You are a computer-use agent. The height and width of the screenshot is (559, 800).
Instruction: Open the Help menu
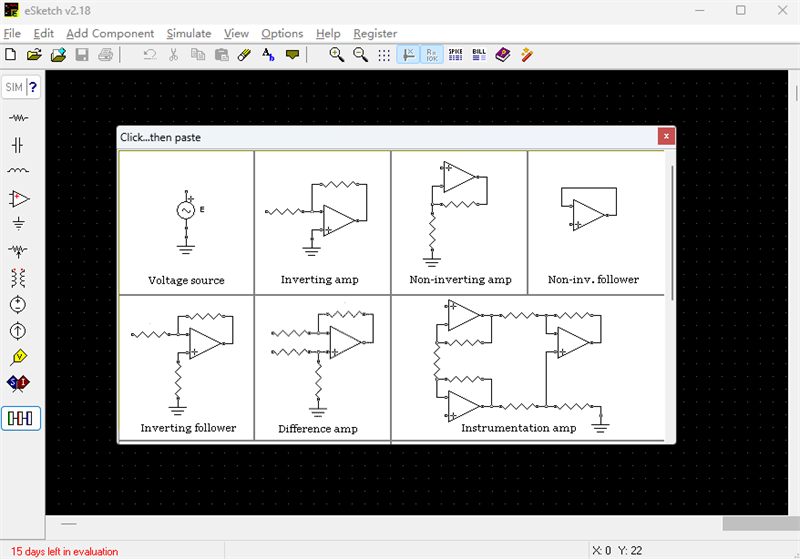coord(328,34)
